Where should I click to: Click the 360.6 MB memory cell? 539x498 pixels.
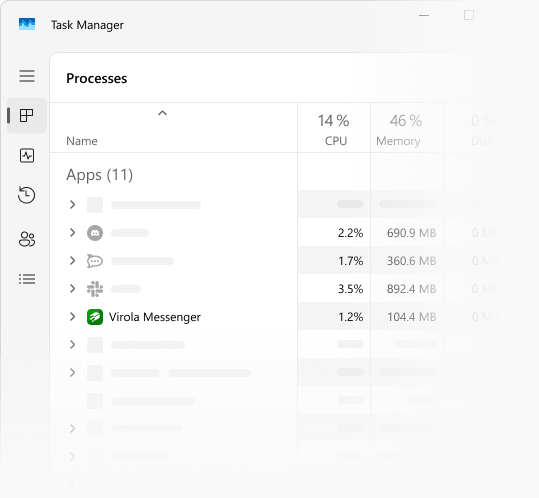coord(411,261)
